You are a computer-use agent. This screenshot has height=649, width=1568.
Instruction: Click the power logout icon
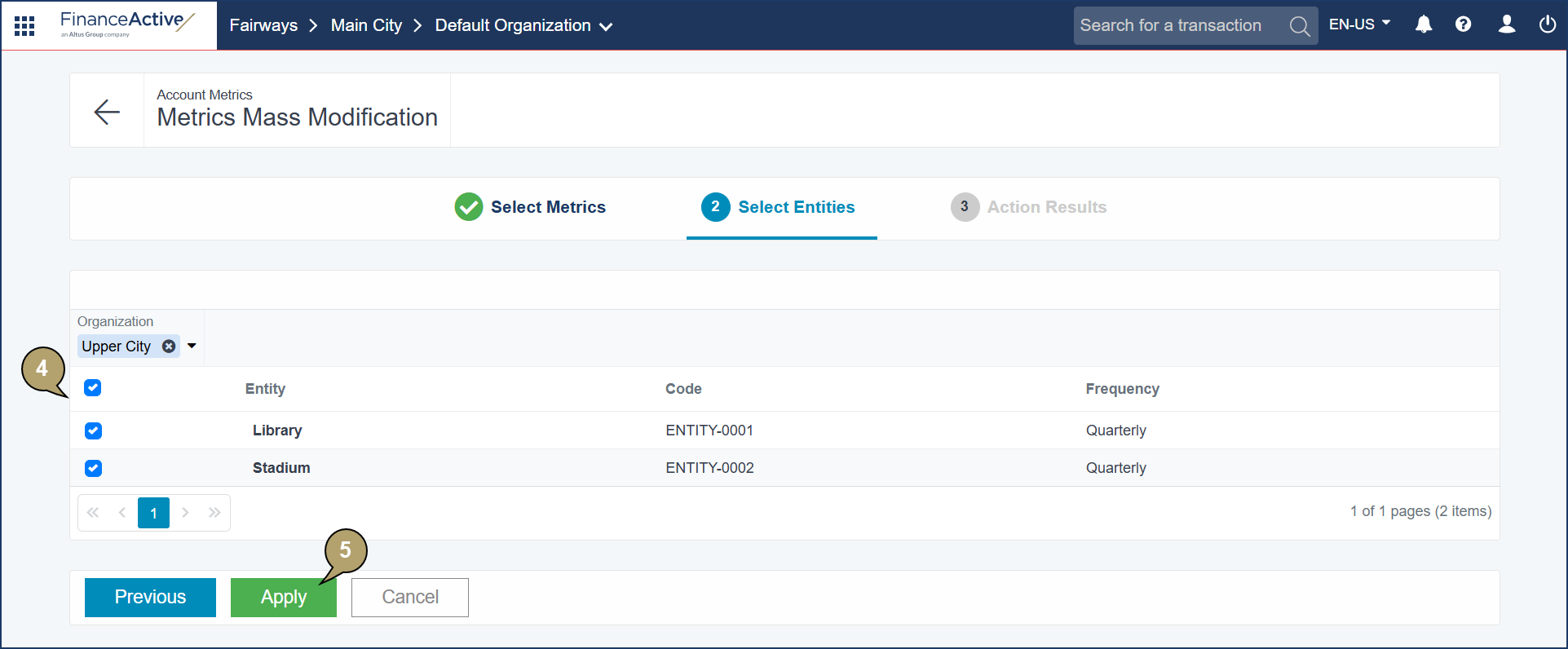point(1548,24)
